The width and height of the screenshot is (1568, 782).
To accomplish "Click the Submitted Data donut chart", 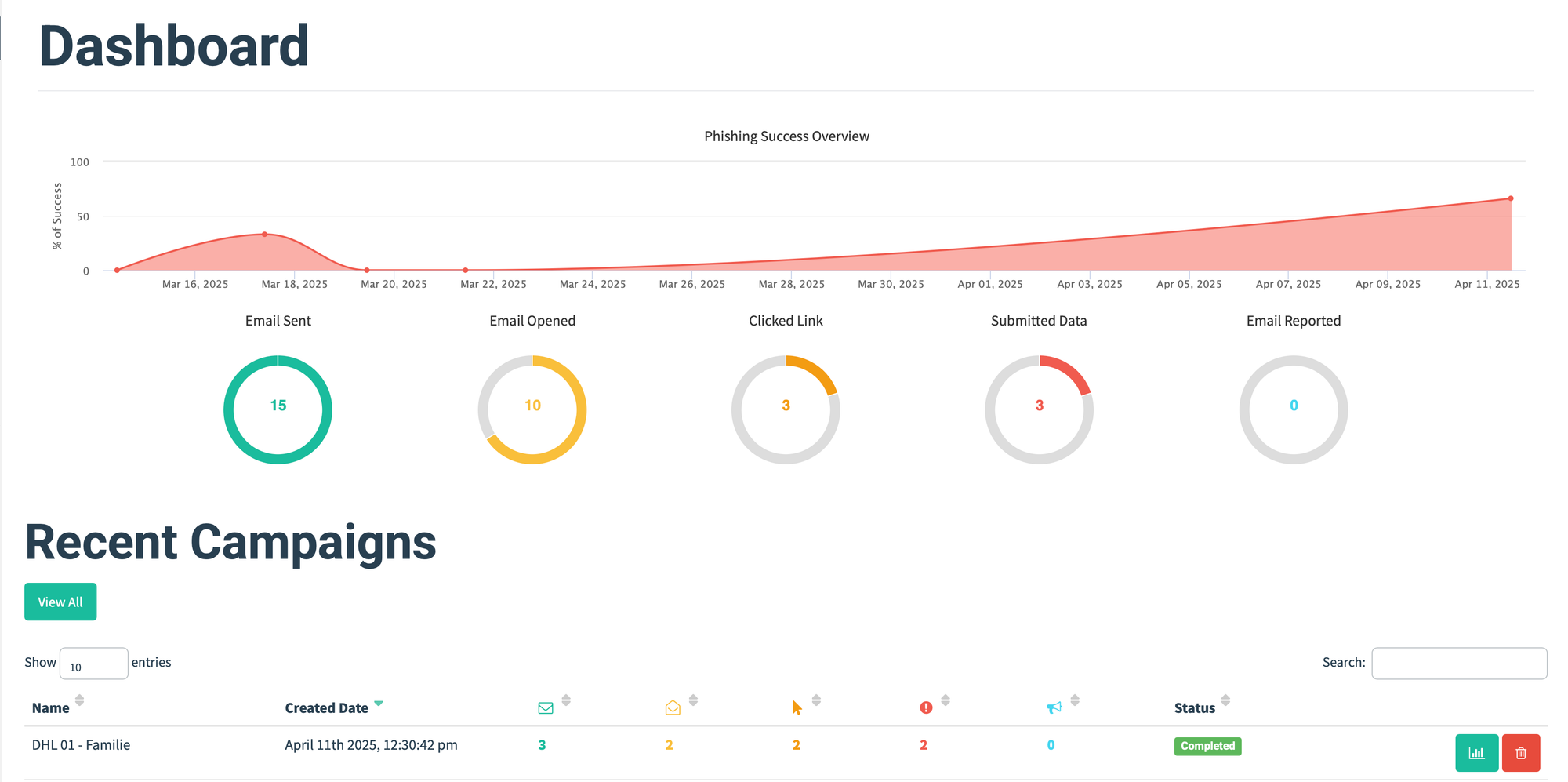I will coord(1039,409).
